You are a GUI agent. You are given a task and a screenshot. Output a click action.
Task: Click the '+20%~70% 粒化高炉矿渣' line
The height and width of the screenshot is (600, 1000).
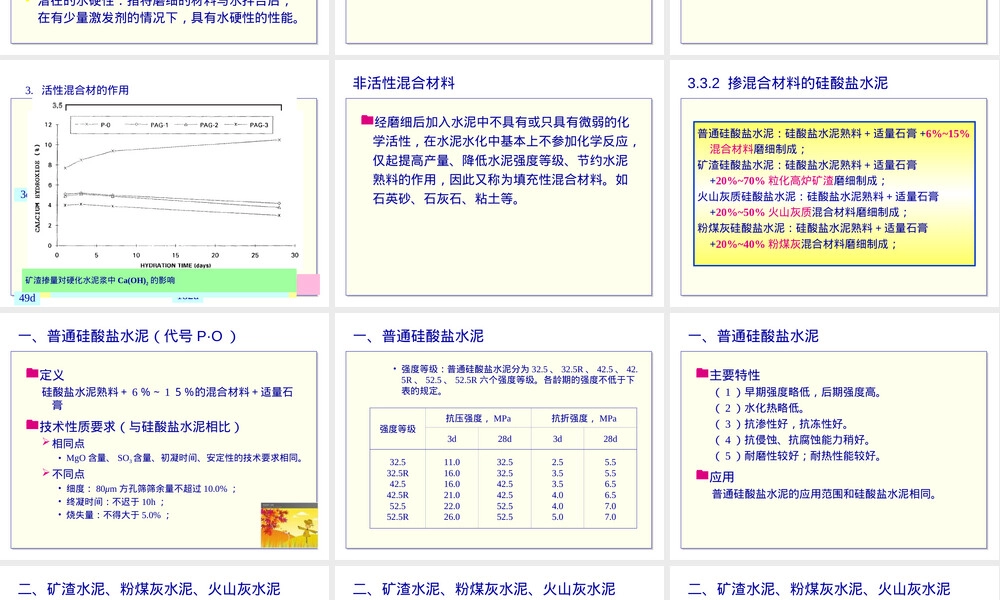[797, 181]
